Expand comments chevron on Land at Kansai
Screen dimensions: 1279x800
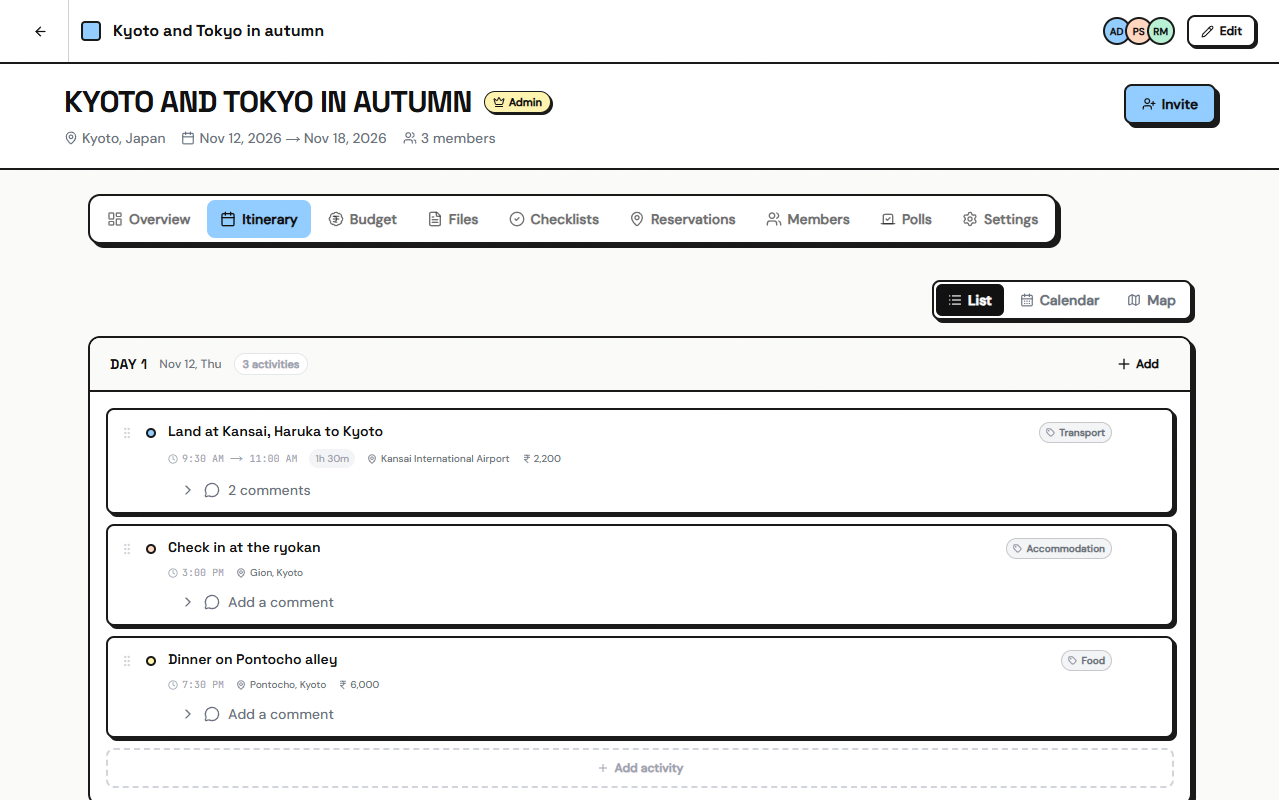coord(187,490)
